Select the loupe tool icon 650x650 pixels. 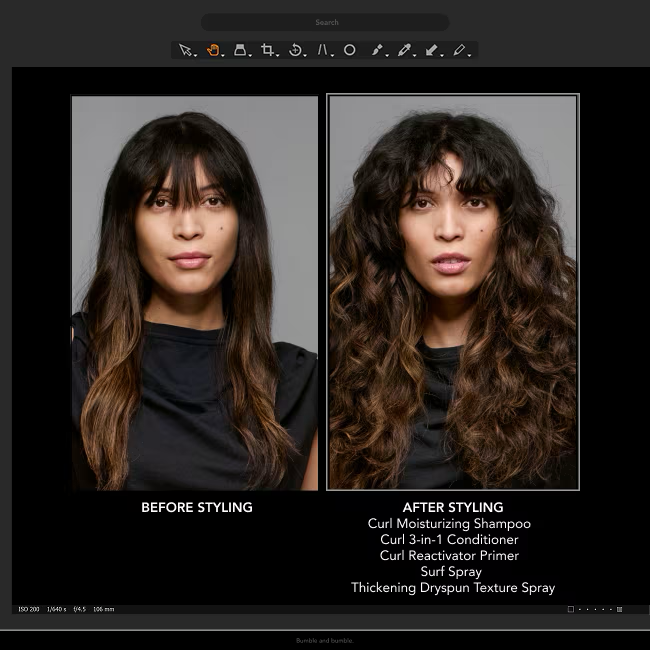(x=240, y=50)
